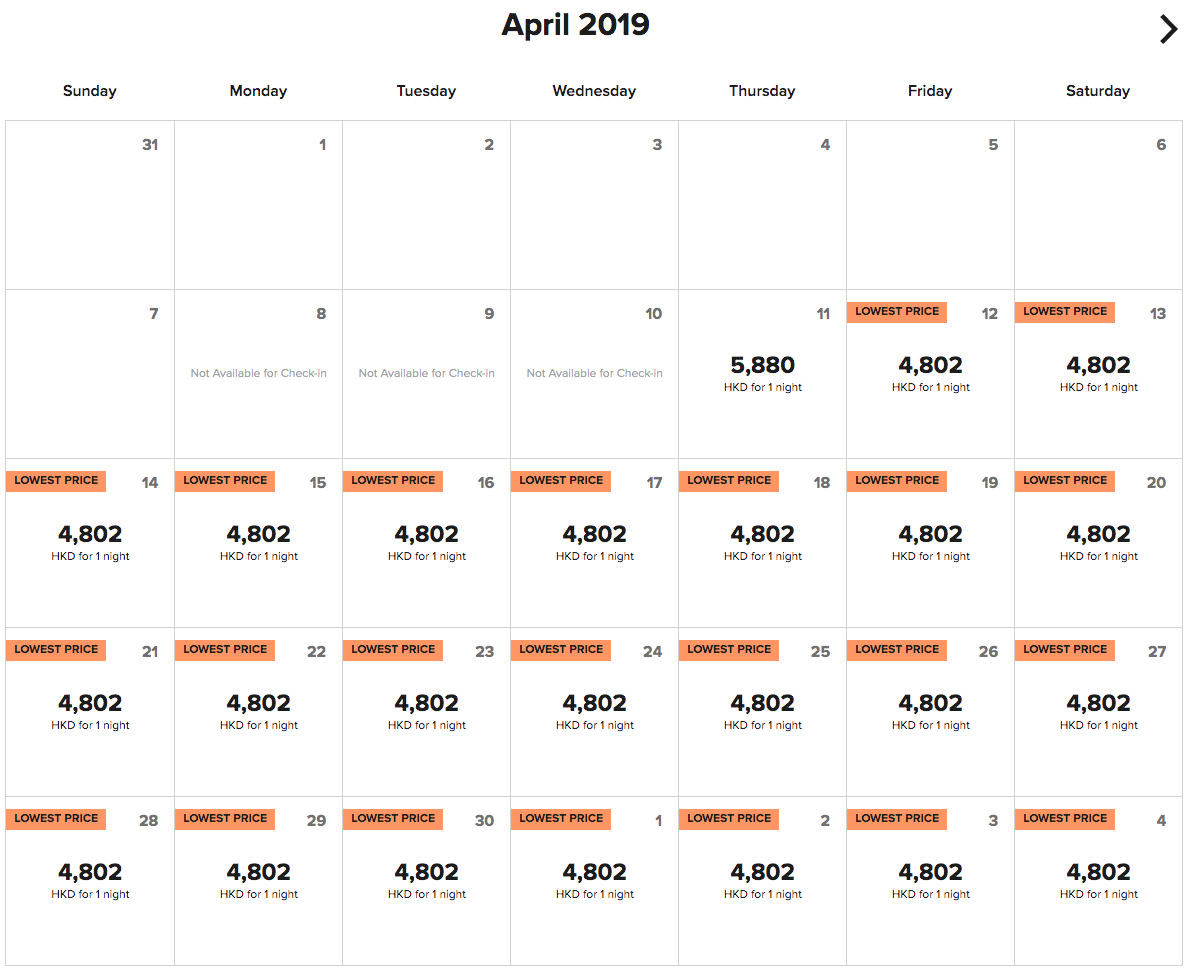The height and width of the screenshot is (973, 1189).
Task: Pick Thursday April 25 date cell
Action: 762,711
